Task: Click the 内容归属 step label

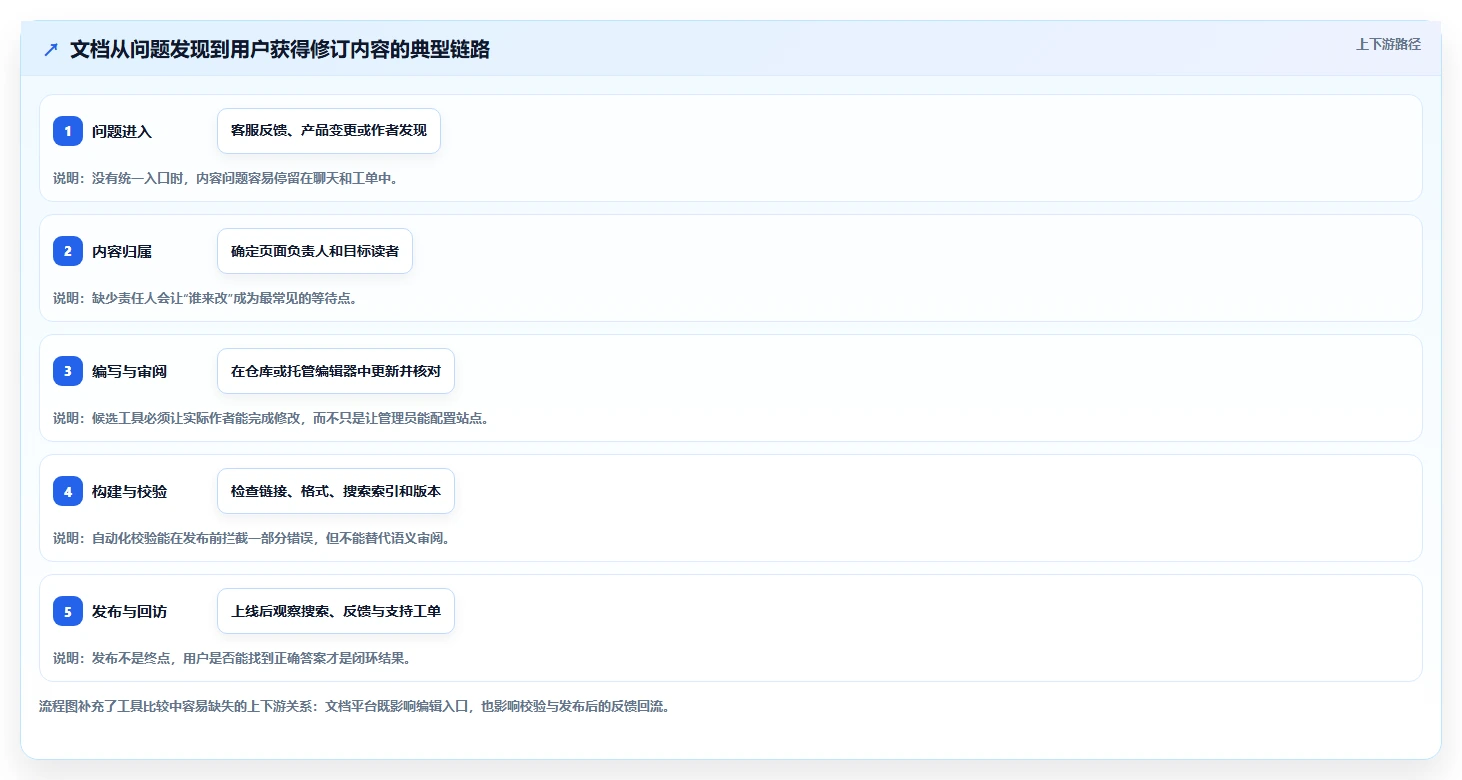Action: coord(122,251)
